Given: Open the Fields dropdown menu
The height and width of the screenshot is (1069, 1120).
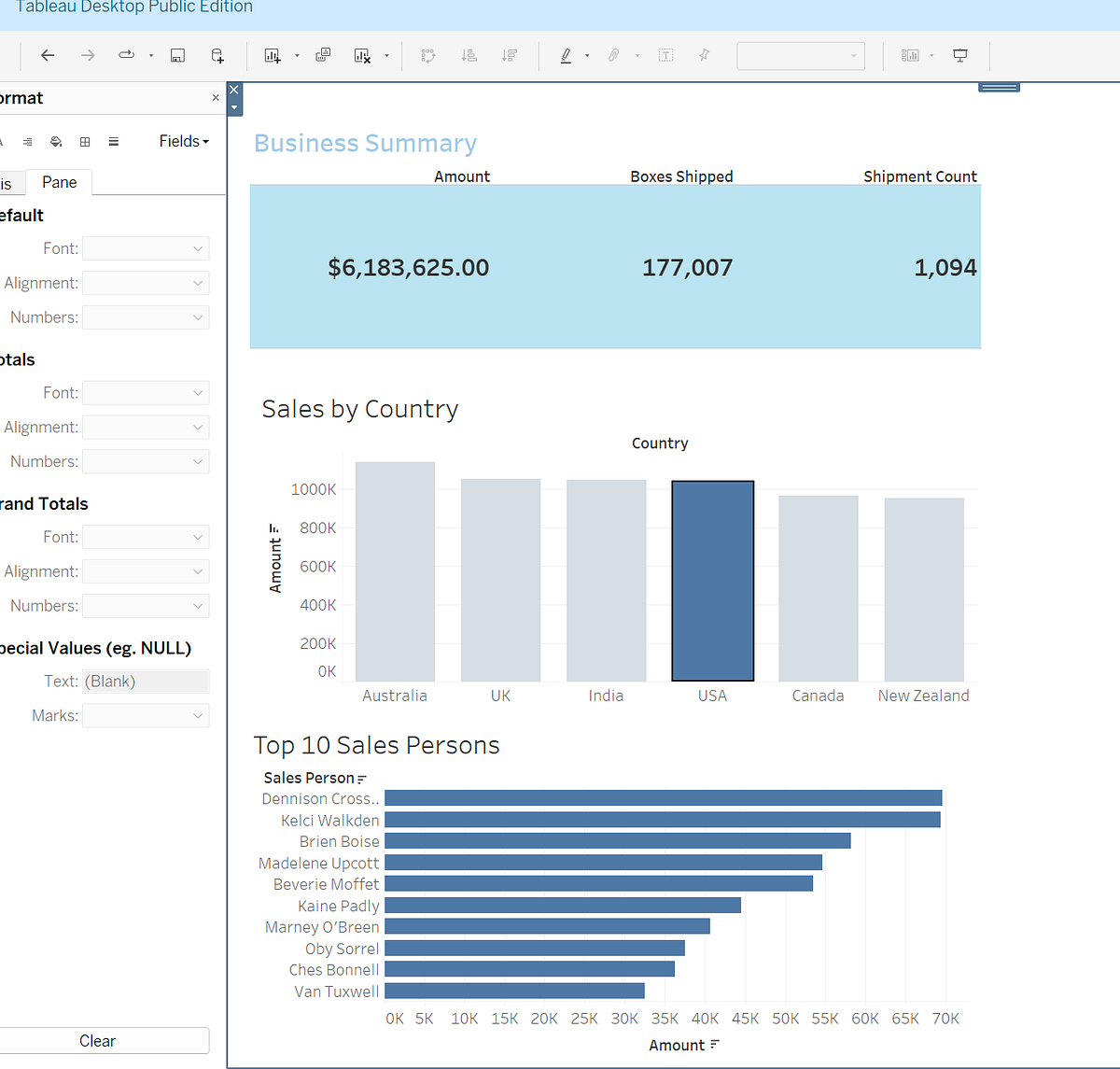Looking at the screenshot, I should [184, 141].
